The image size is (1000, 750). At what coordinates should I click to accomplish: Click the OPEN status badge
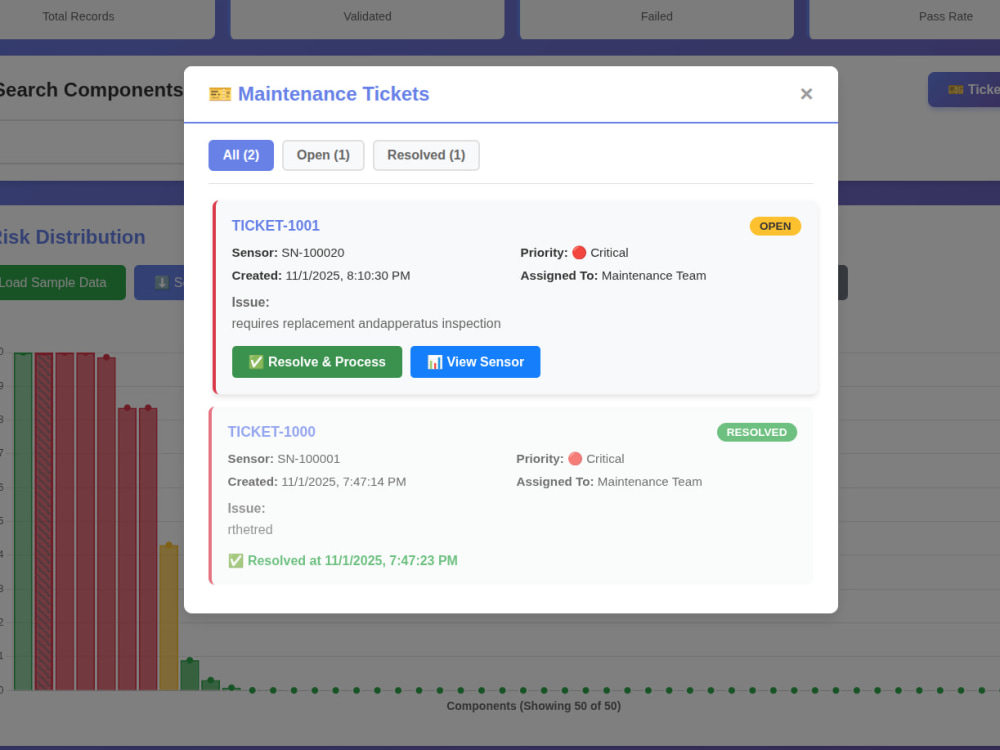pos(775,226)
